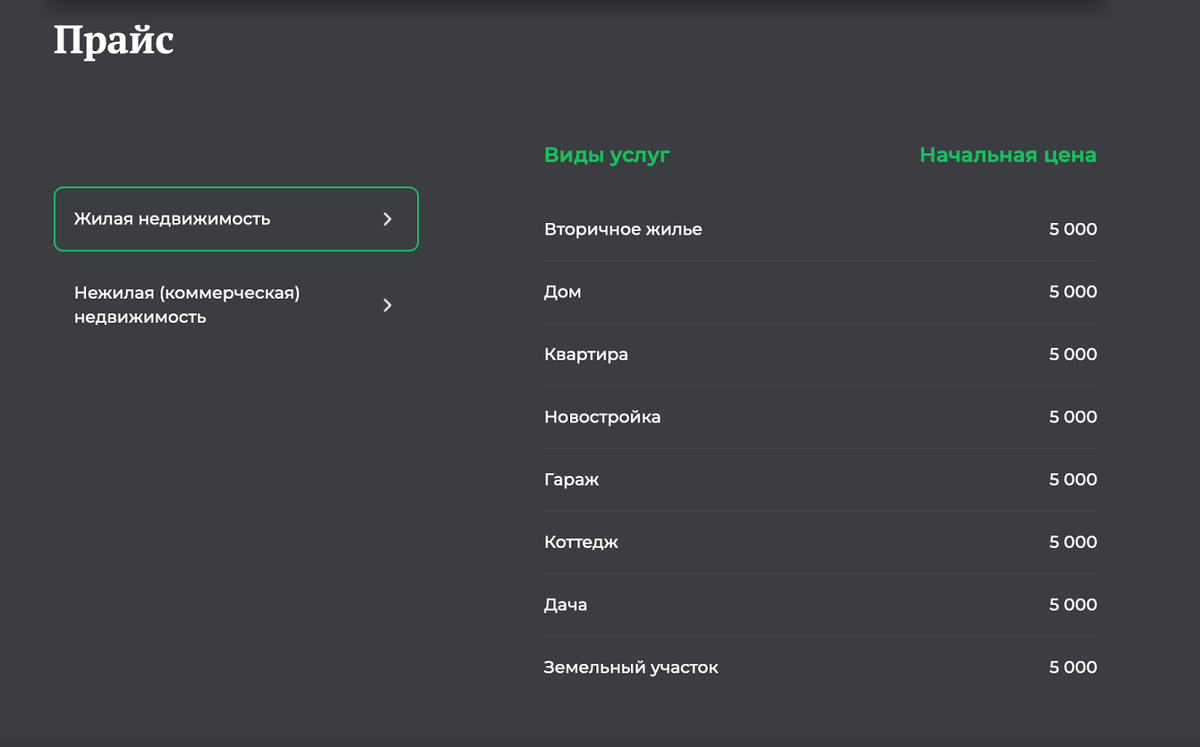Click chevron arrow beside Жилая недвижимость
The width and height of the screenshot is (1200, 747).
pos(388,219)
